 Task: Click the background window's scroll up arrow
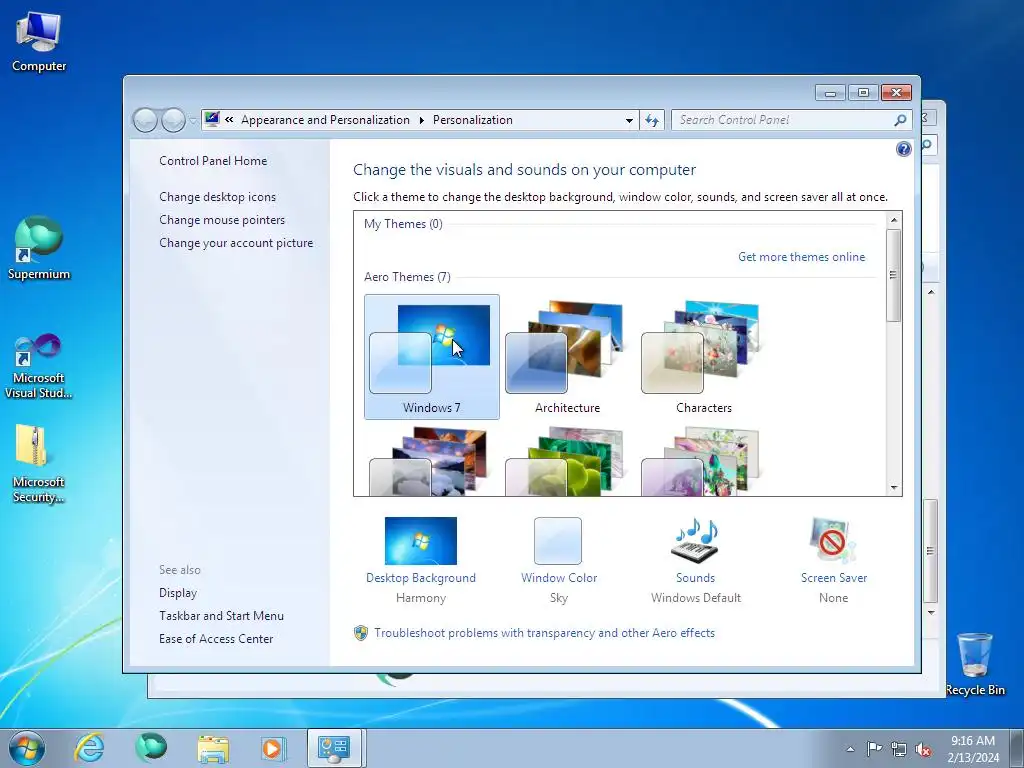931,292
